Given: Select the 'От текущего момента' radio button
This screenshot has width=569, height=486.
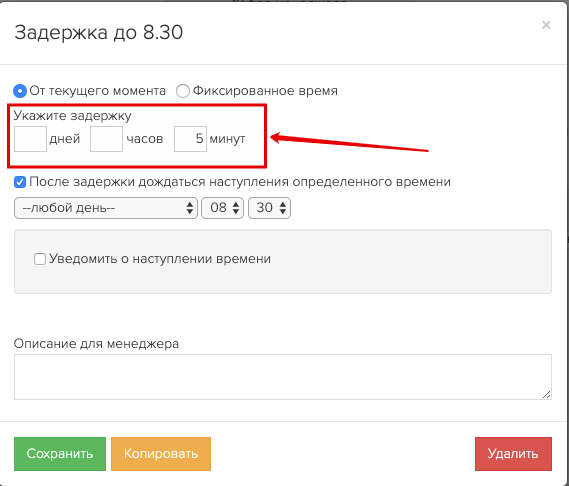Looking at the screenshot, I should coord(20,91).
